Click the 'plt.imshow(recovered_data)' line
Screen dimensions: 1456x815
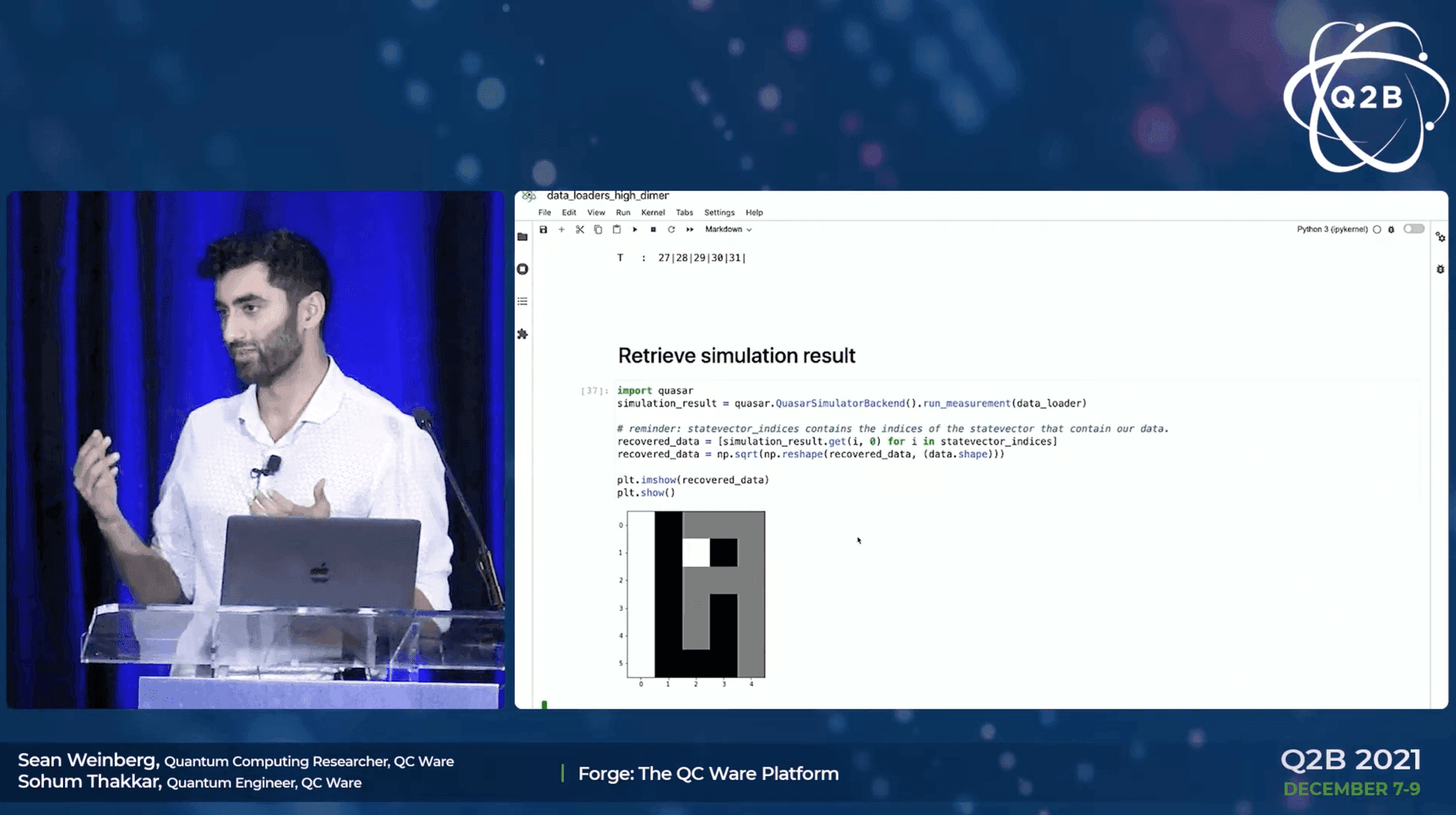coord(693,480)
